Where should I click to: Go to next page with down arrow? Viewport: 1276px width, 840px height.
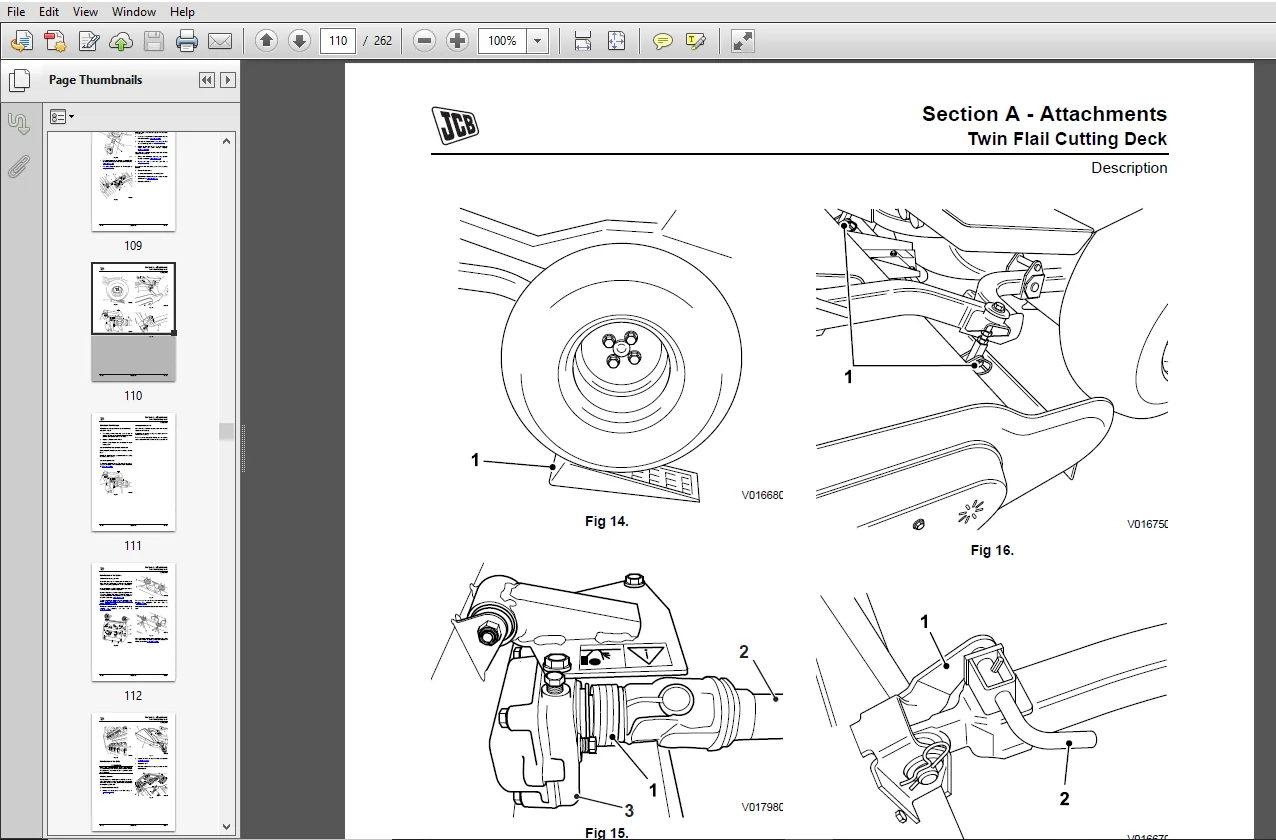click(299, 41)
